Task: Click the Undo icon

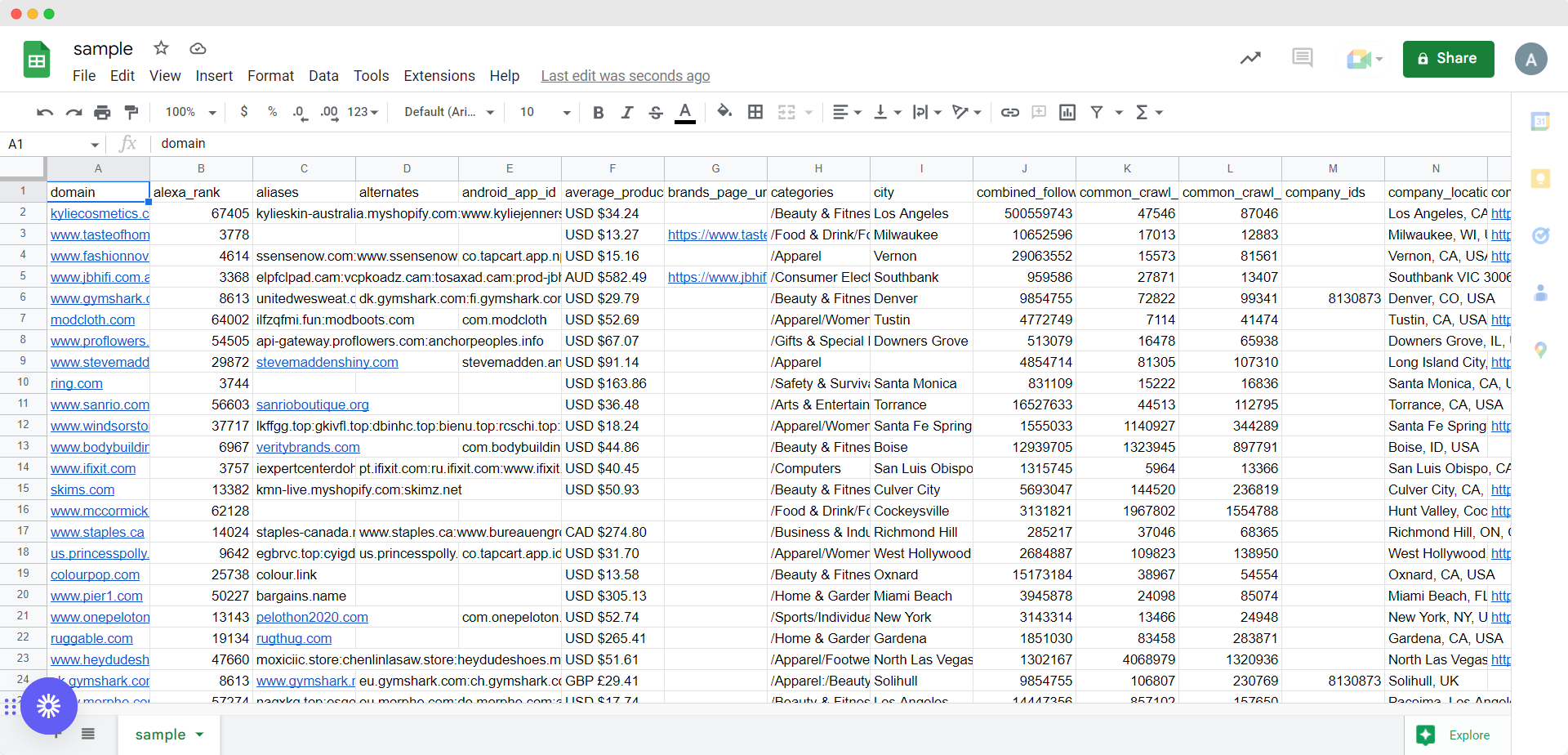Action: (x=45, y=112)
